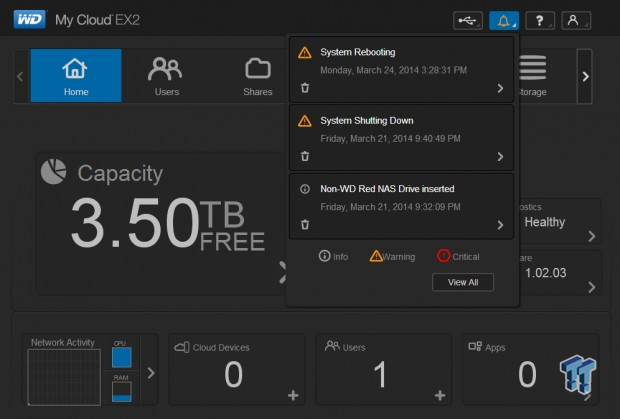Image resolution: width=620 pixels, height=419 pixels.
Task: Click the Users panel icon at bottom
Action: pyautogui.click(x=332, y=346)
